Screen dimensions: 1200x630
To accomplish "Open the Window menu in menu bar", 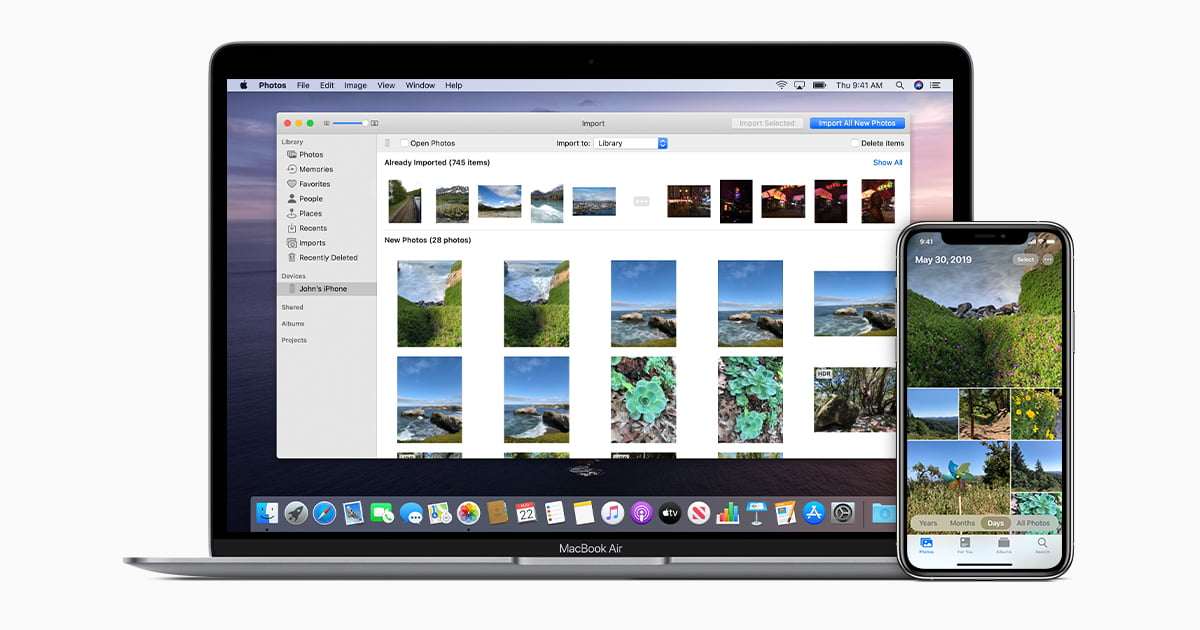I will tap(420, 86).
